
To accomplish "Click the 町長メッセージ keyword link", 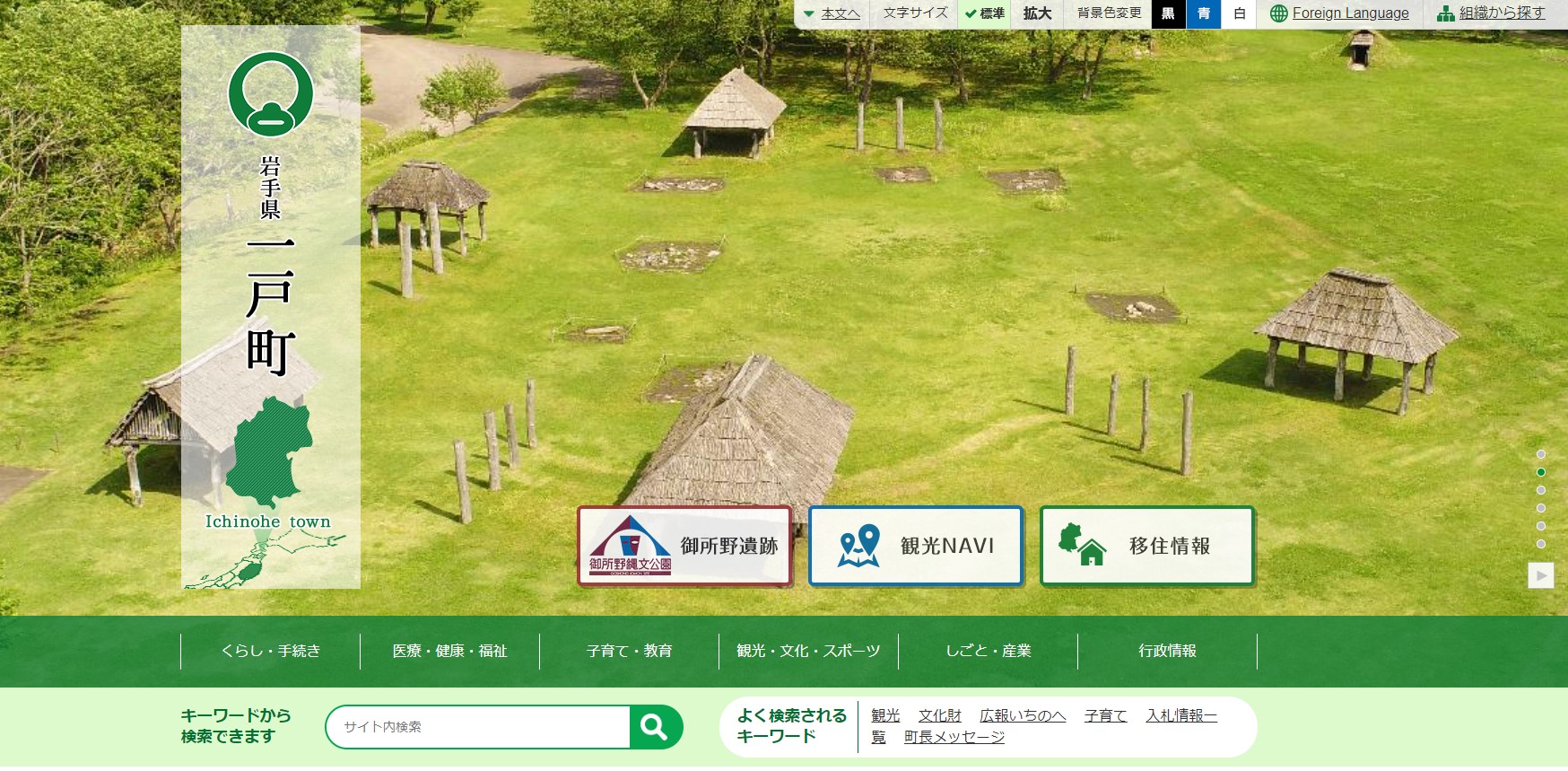I will [x=954, y=737].
